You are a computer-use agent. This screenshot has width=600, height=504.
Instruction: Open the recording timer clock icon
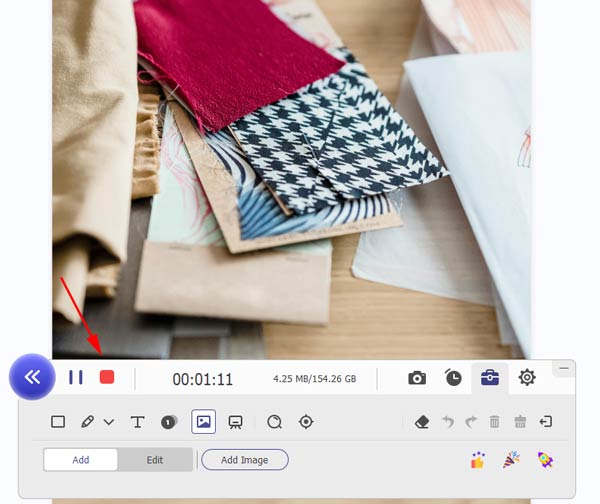pos(454,378)
